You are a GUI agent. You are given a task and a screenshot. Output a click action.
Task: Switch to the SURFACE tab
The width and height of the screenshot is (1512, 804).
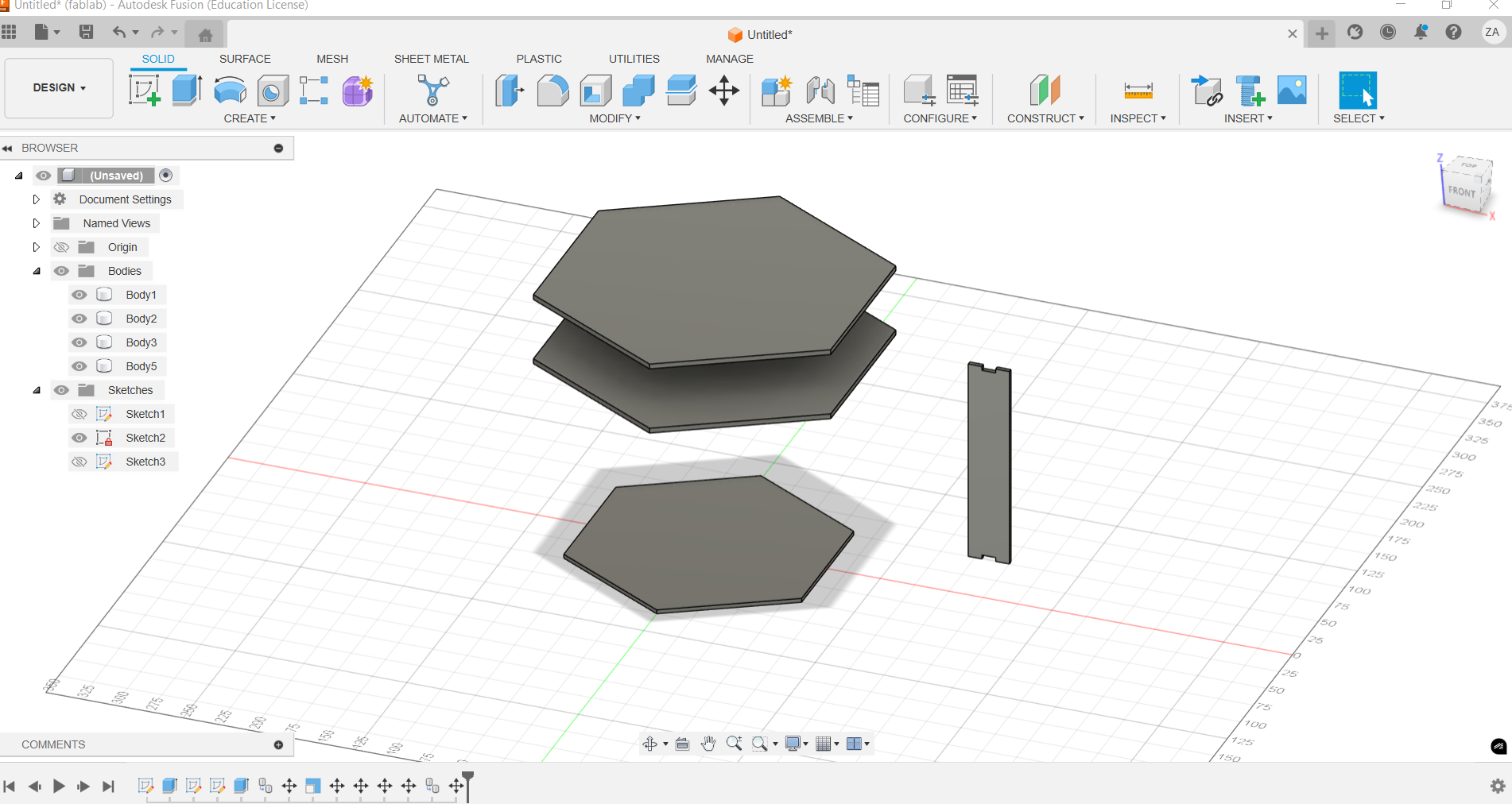click(245, 59)
